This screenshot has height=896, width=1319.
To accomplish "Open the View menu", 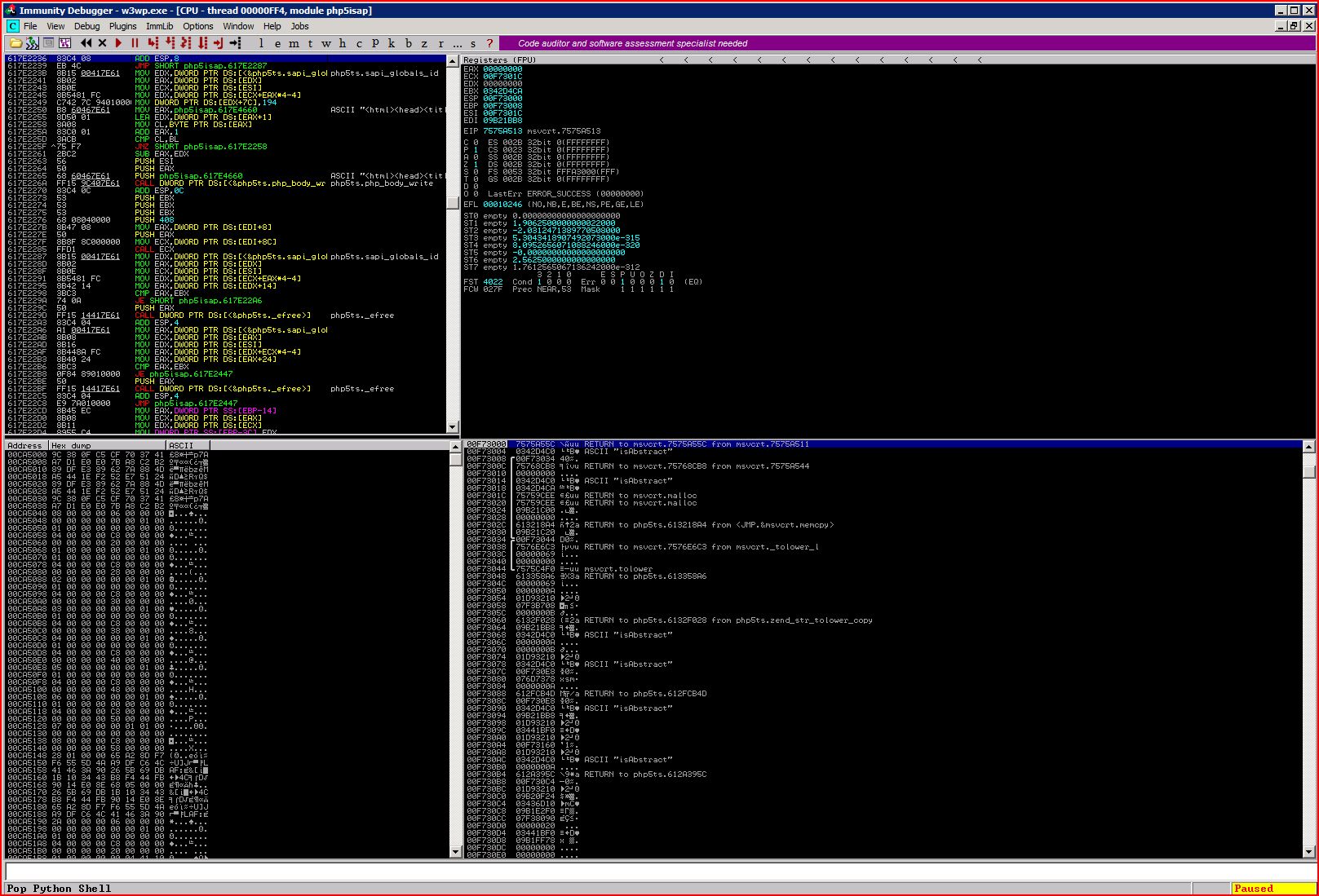I will point(55,26).
